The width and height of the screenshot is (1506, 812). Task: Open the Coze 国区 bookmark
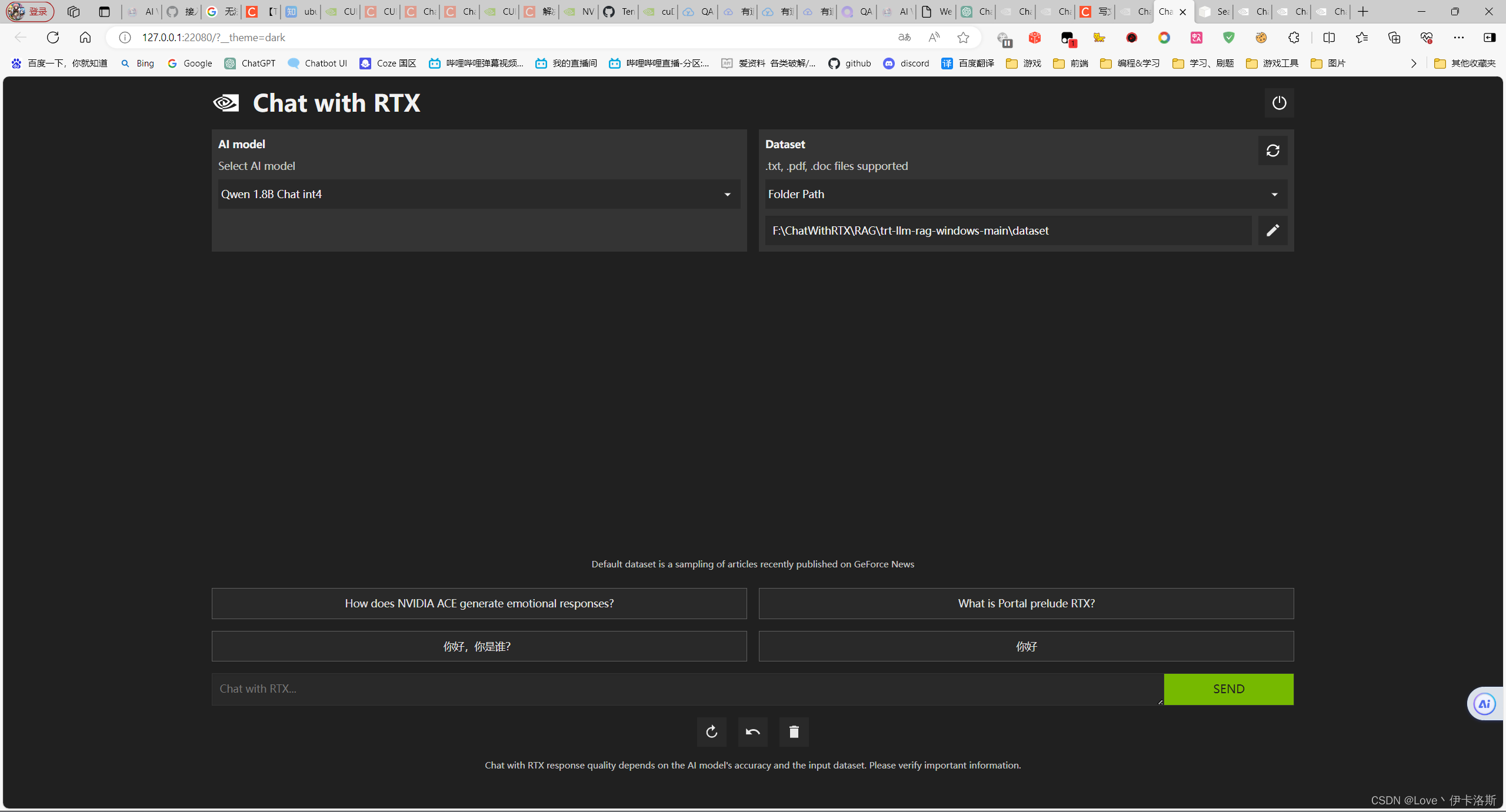[388, 64]
